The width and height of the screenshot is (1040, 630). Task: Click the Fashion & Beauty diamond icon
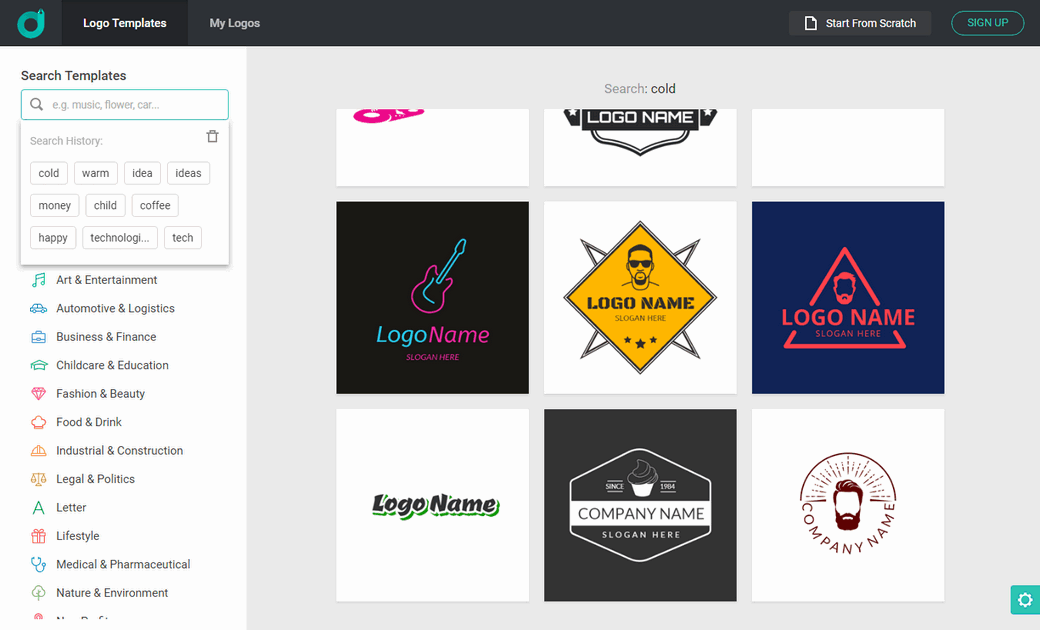click(x=39, y=394)
